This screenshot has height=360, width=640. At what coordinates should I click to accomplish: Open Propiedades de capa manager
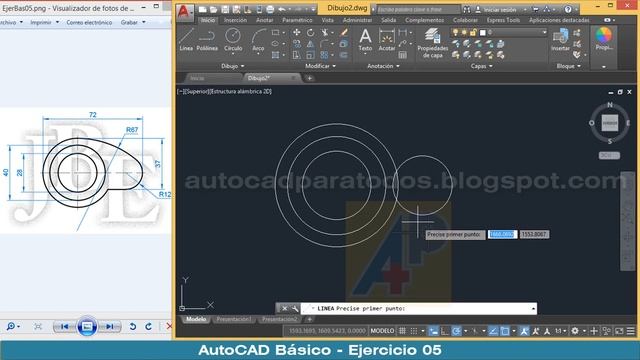click(432, 43)
